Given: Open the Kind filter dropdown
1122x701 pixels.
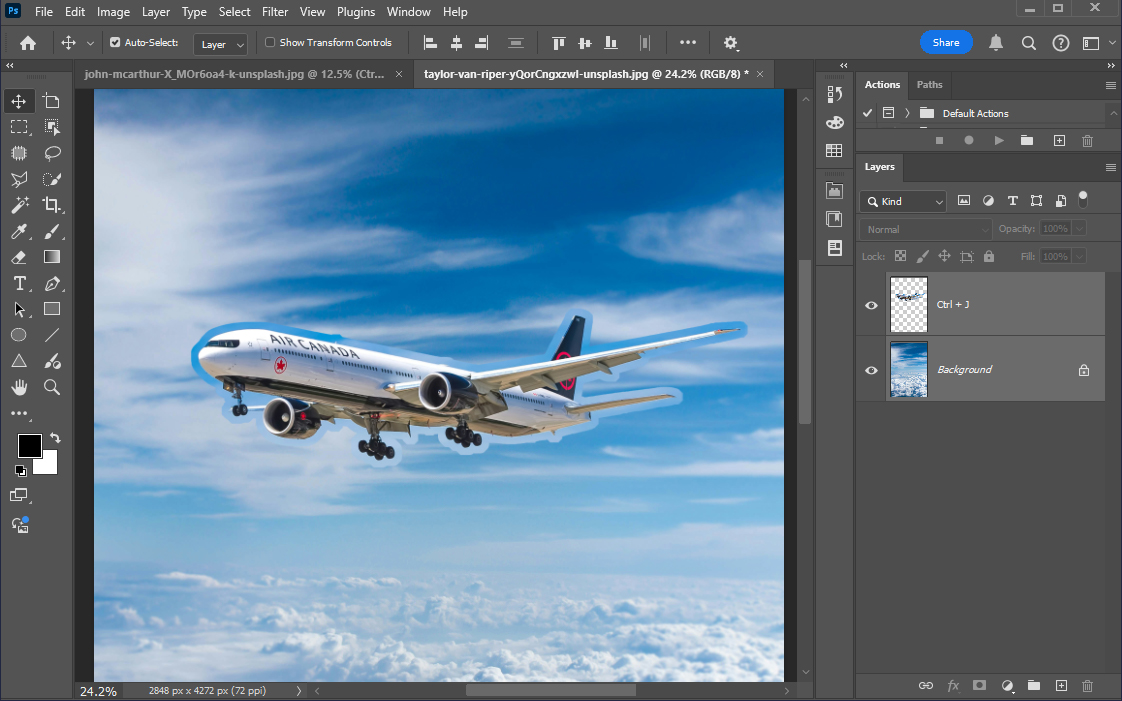Looking at the screenshot, I should pos(903,202).
